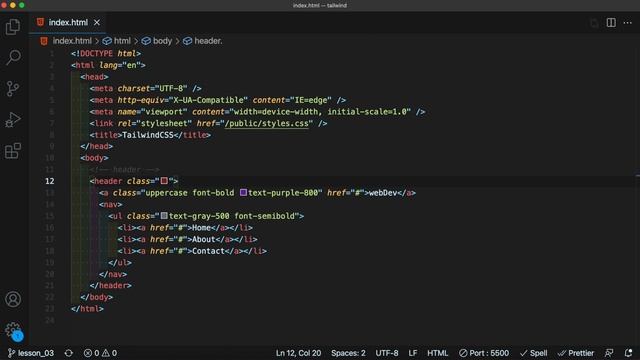This screenshot has height=360, width=640.
Task: Click the webDev link text in code
Action: tap(383, 193)
